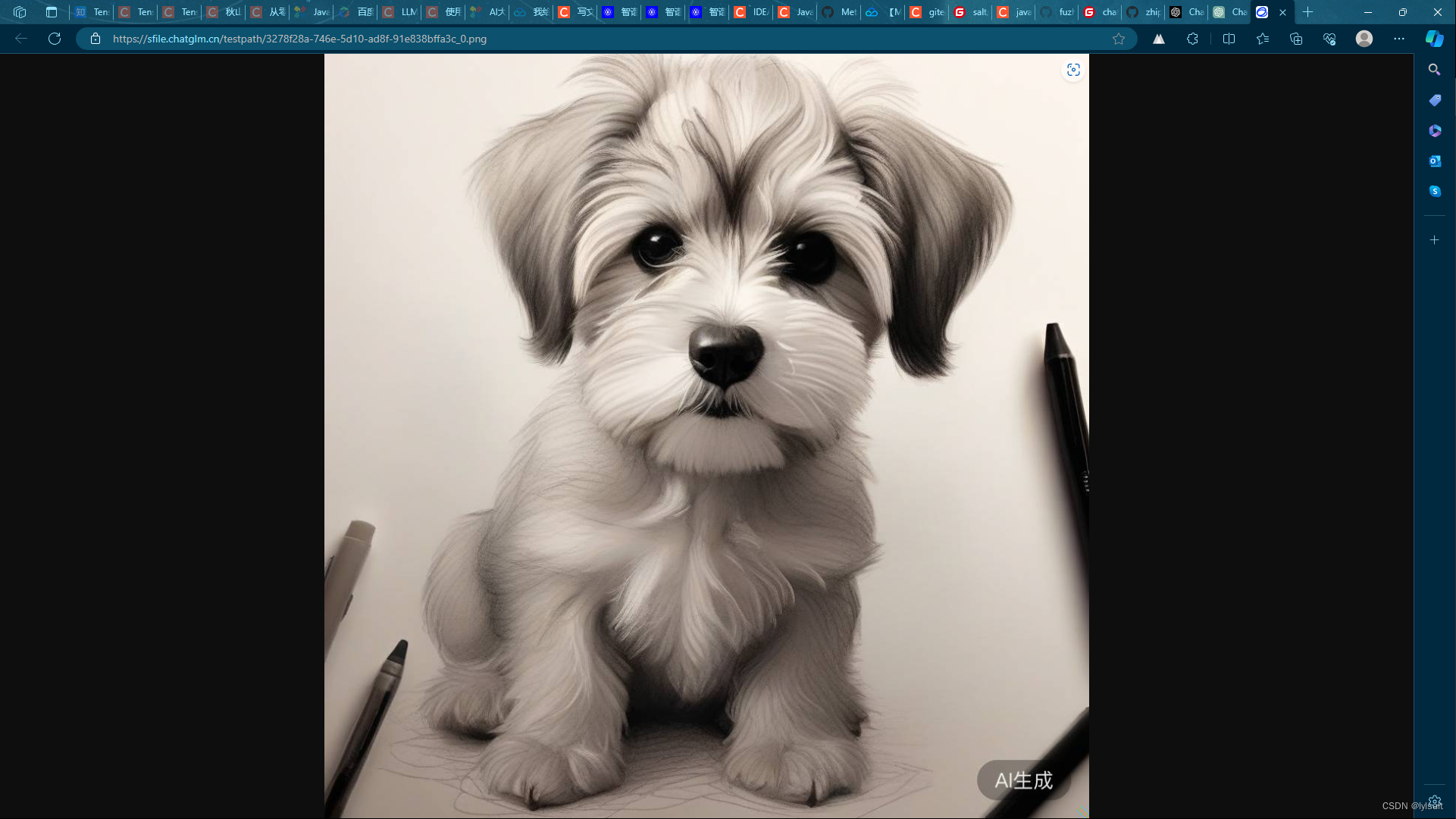The image size is (1456, 819).
Task: Click the user profile avatar
Action: coord(1364,39)
